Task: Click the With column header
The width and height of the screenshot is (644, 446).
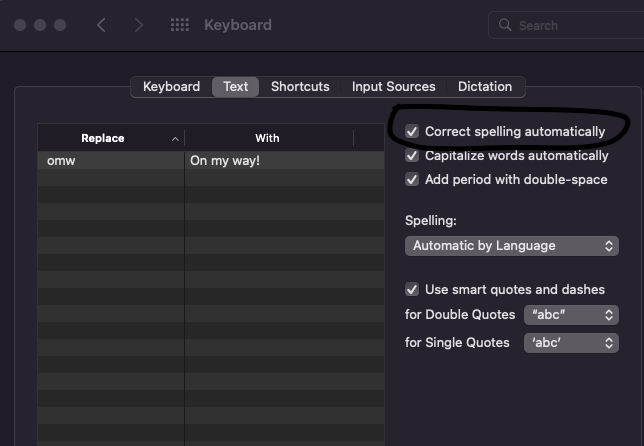Action: pos(267,138)
